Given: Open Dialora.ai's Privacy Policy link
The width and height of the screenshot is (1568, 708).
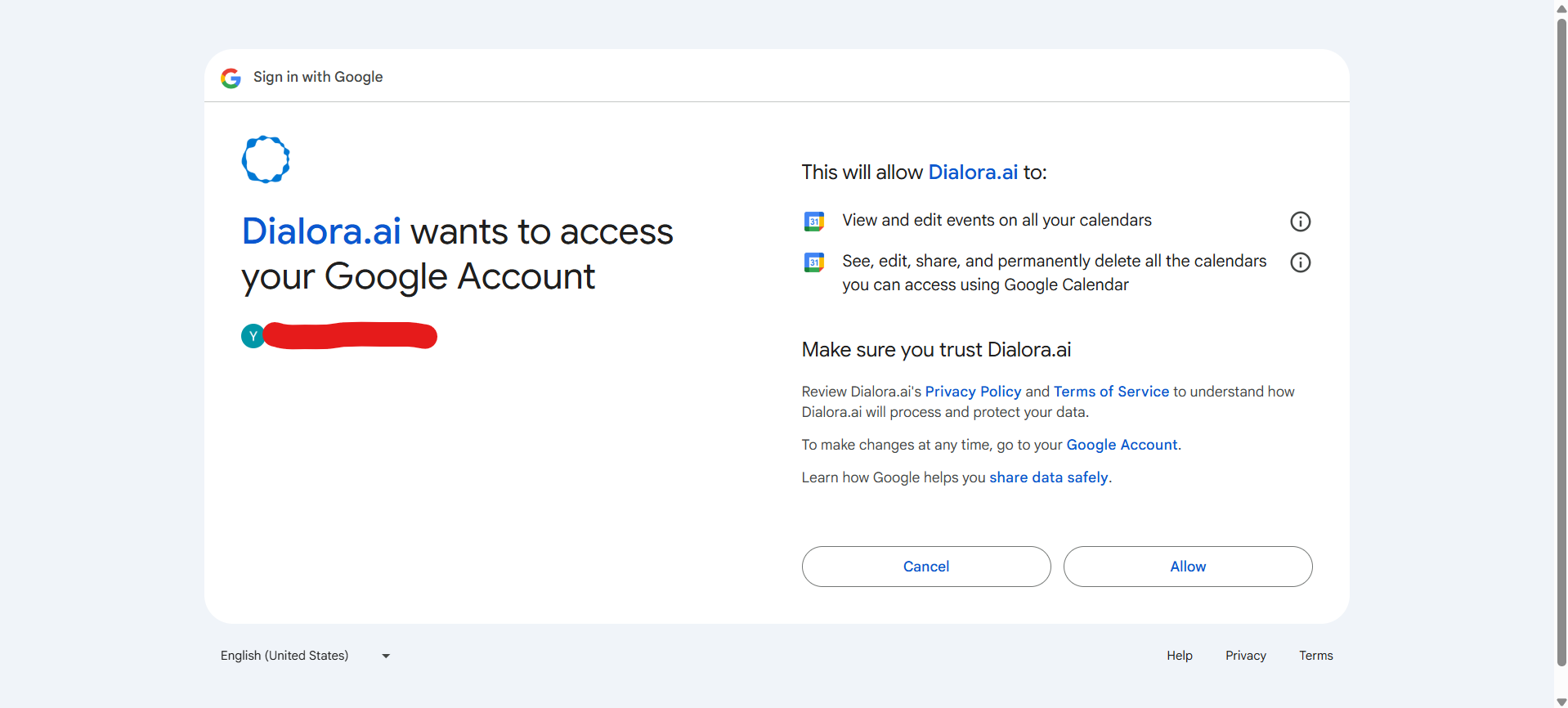Looking at the screenshot, I should pyautogui.click(x=973, y=392).
